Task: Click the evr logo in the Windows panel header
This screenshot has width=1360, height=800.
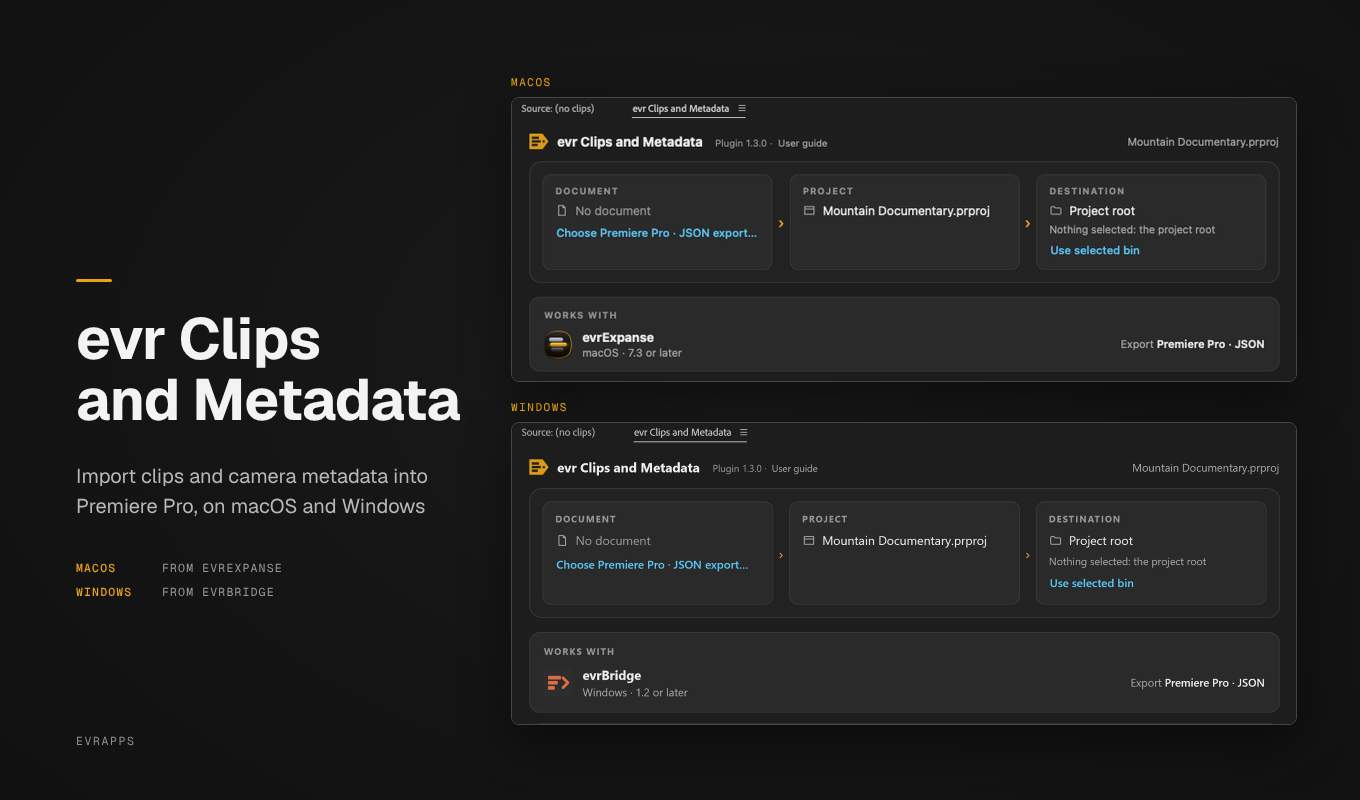Action: pyautogui.click(x=538, y=467)
